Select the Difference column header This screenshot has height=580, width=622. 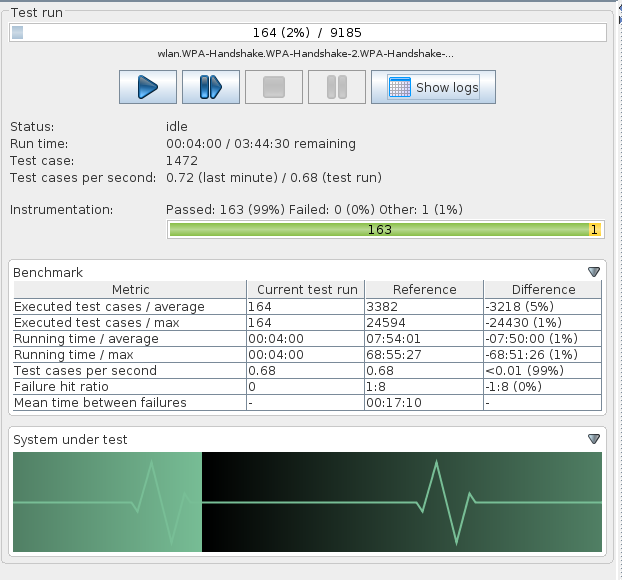[543, 290]
